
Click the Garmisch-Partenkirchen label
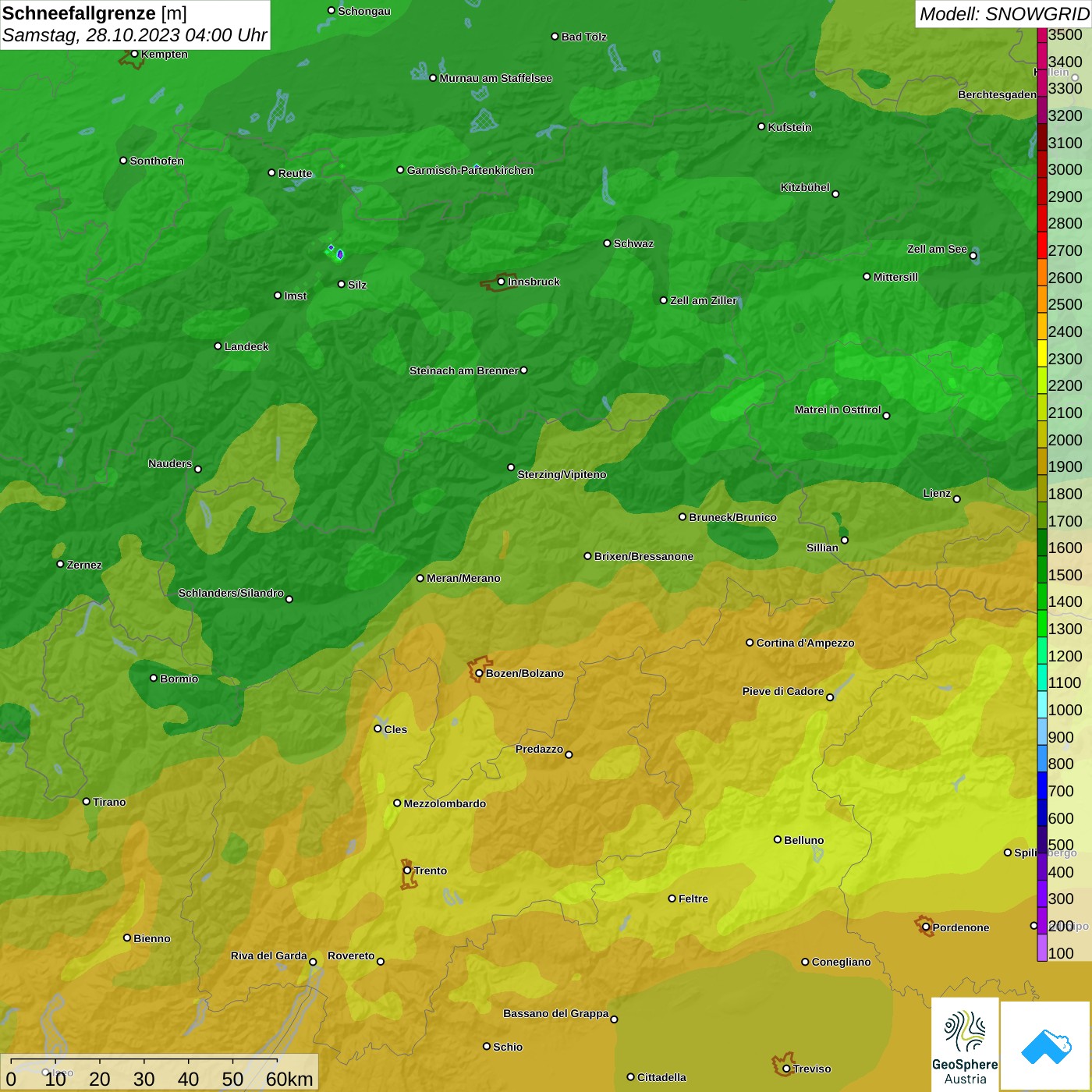(470, 170)
